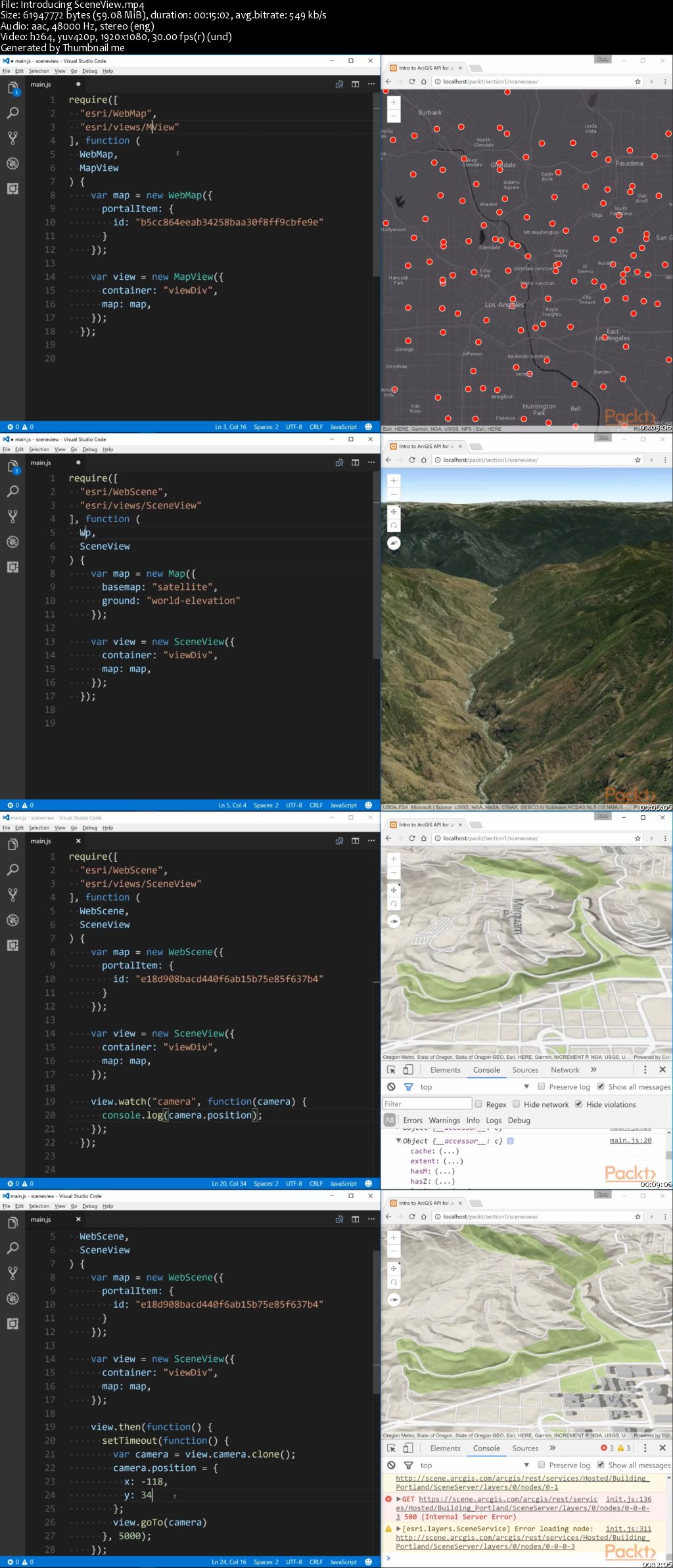
Task: Collapse the logged Object {__accessor__: c} entry
Action: (398, 1140)
